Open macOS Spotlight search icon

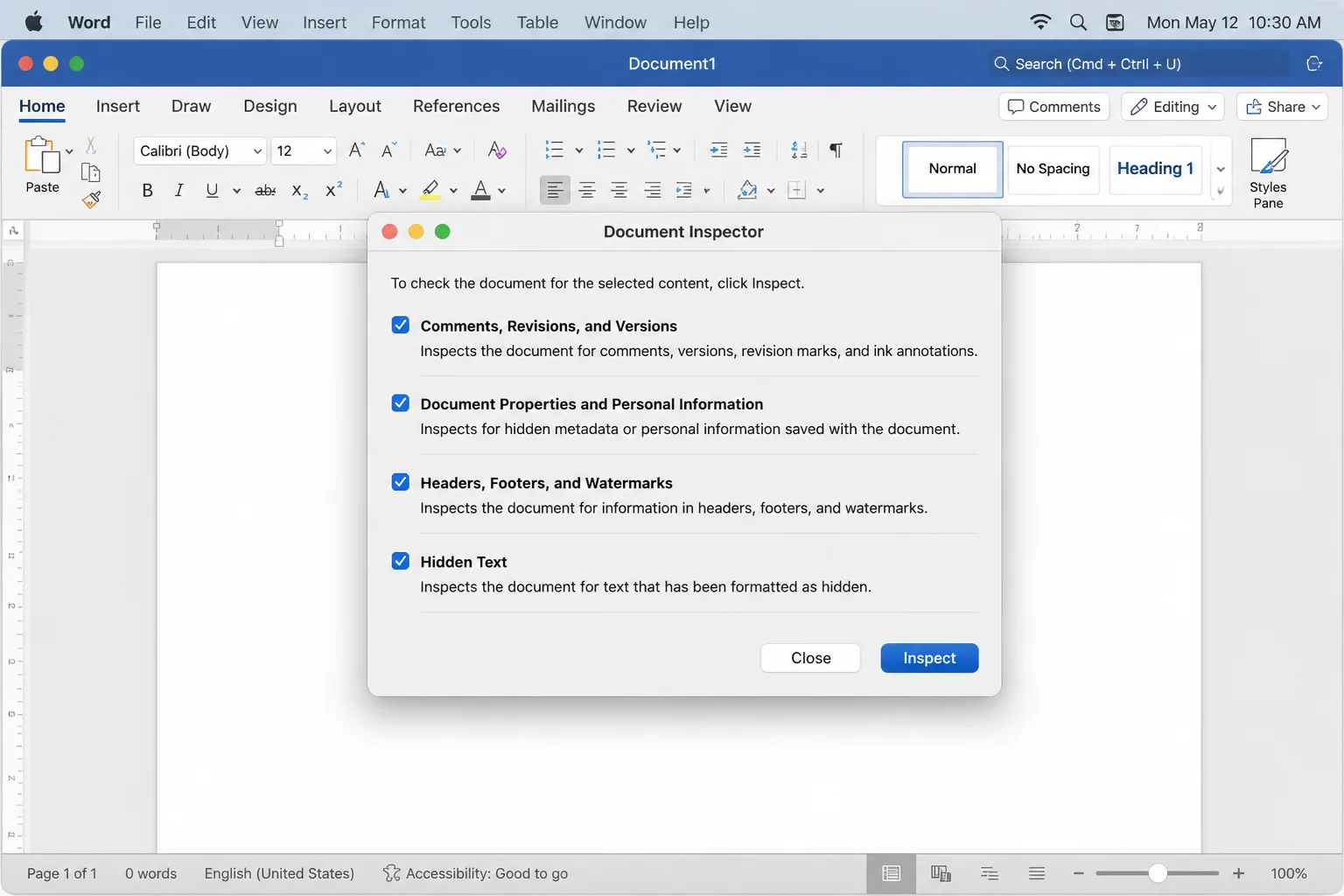1078,22
